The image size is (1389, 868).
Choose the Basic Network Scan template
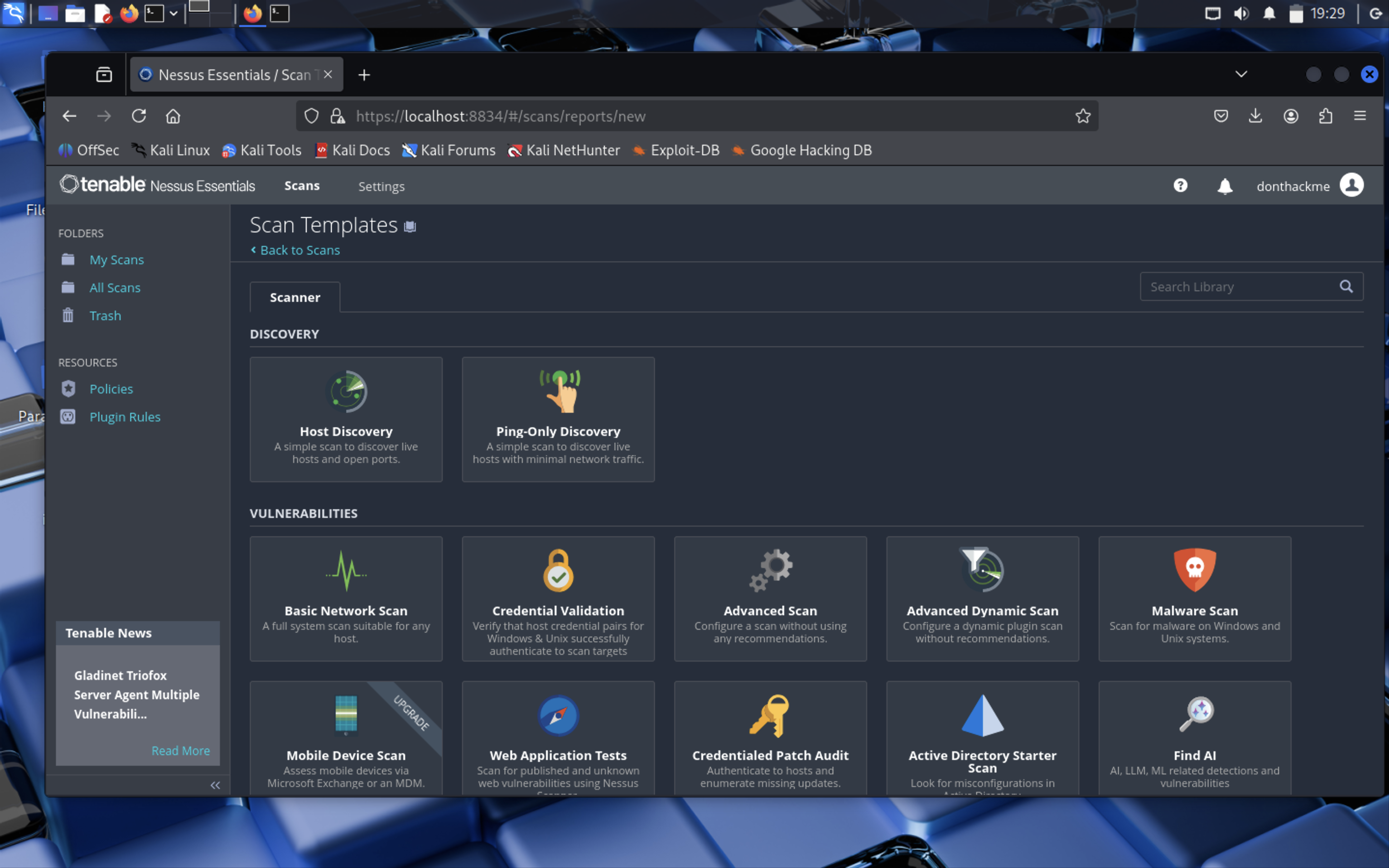pos(346,599)
